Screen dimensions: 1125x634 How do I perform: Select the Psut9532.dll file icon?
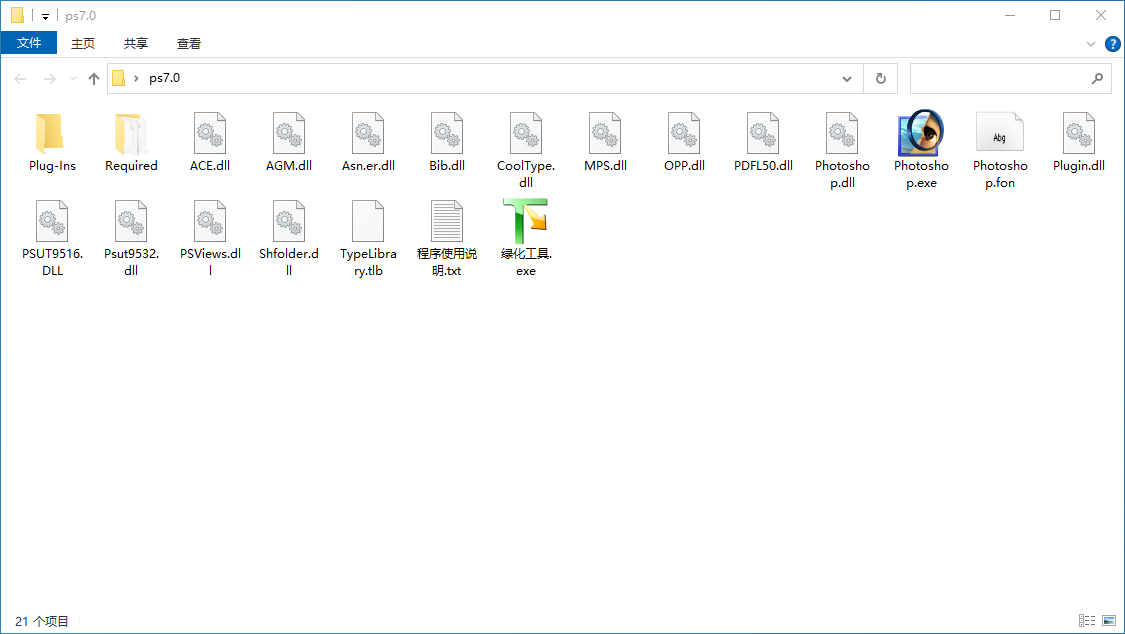(131, 221)
